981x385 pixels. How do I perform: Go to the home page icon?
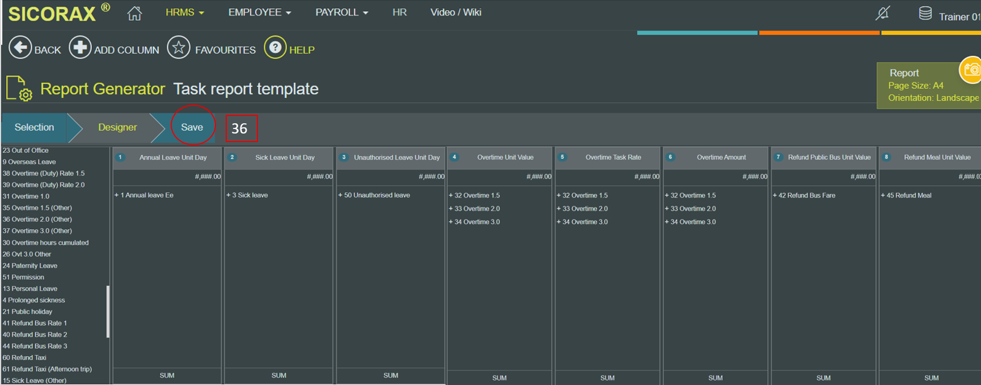(135, 13)
